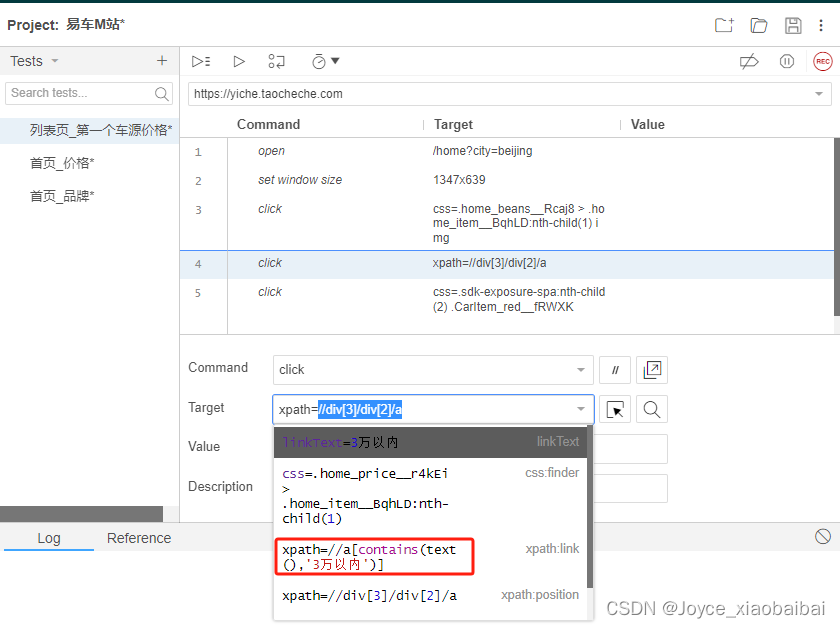Run the current test
Screen dimensions: 840x628
click(x=239, y=61)
